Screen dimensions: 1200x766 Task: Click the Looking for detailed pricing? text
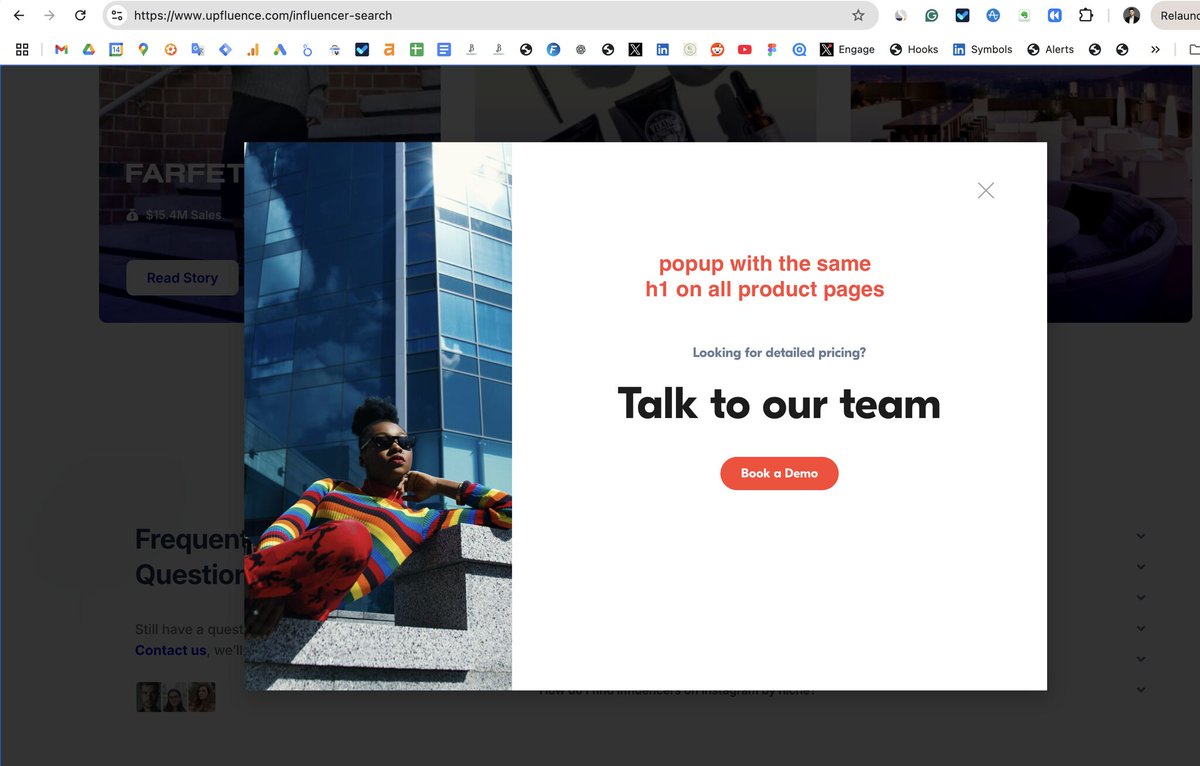(779, 353)
